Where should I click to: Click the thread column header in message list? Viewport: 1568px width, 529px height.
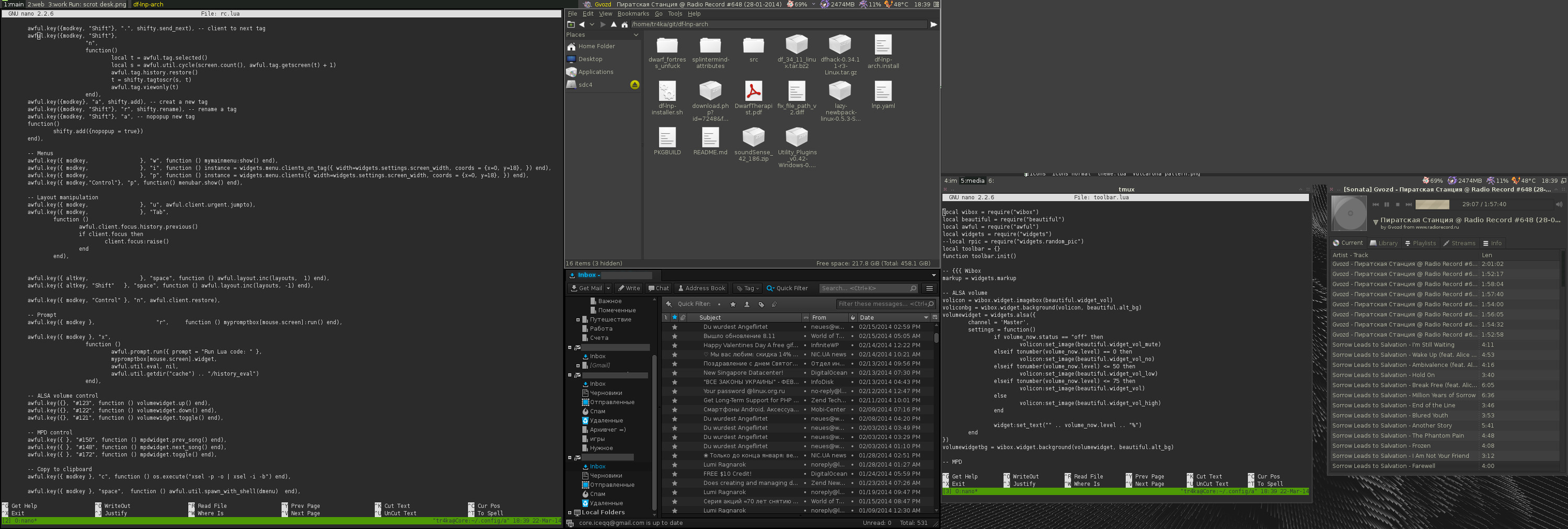pyautogui.click(x=666, y=317)
